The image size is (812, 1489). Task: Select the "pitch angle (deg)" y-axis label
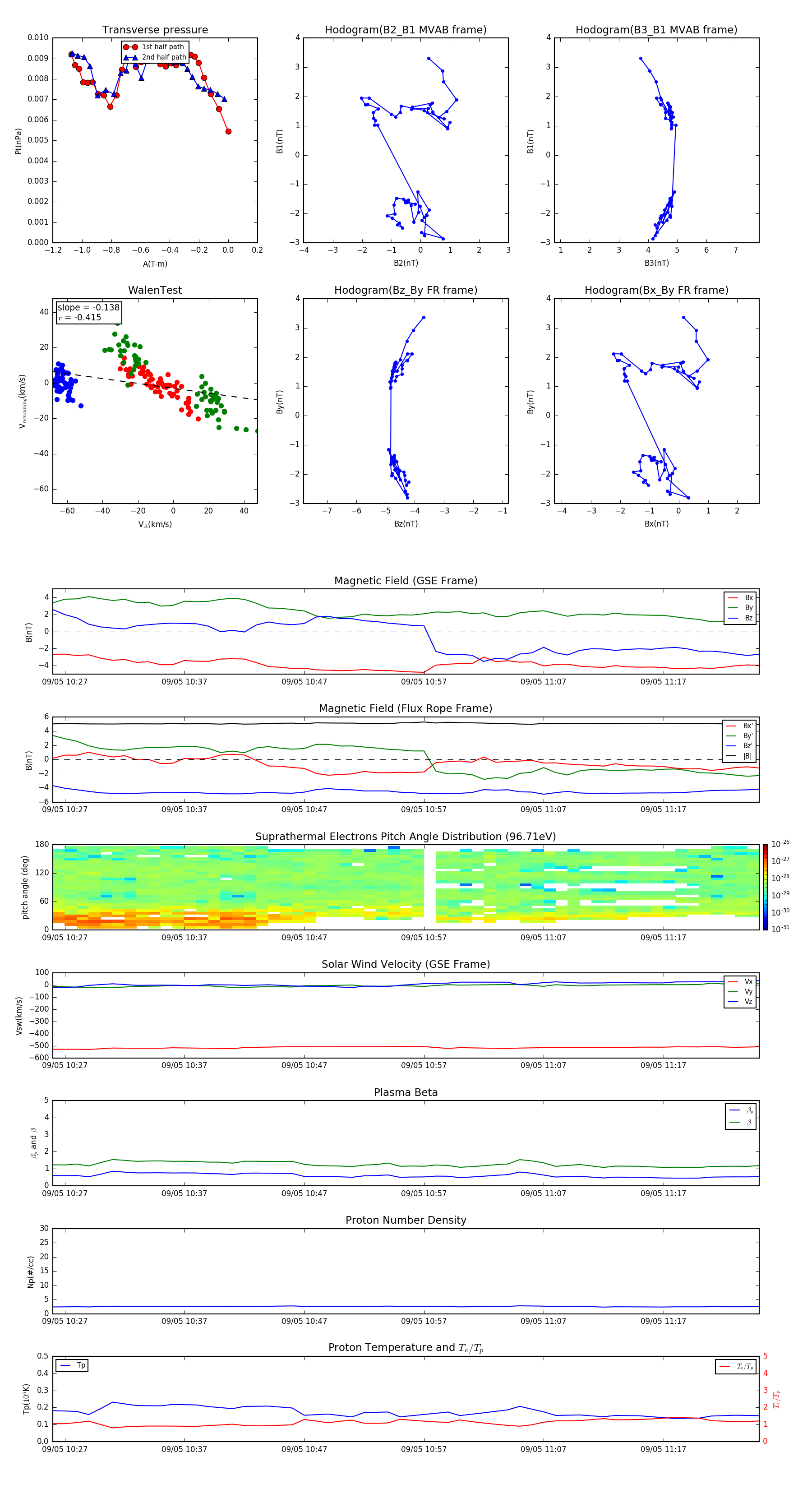tap(25, 887)
